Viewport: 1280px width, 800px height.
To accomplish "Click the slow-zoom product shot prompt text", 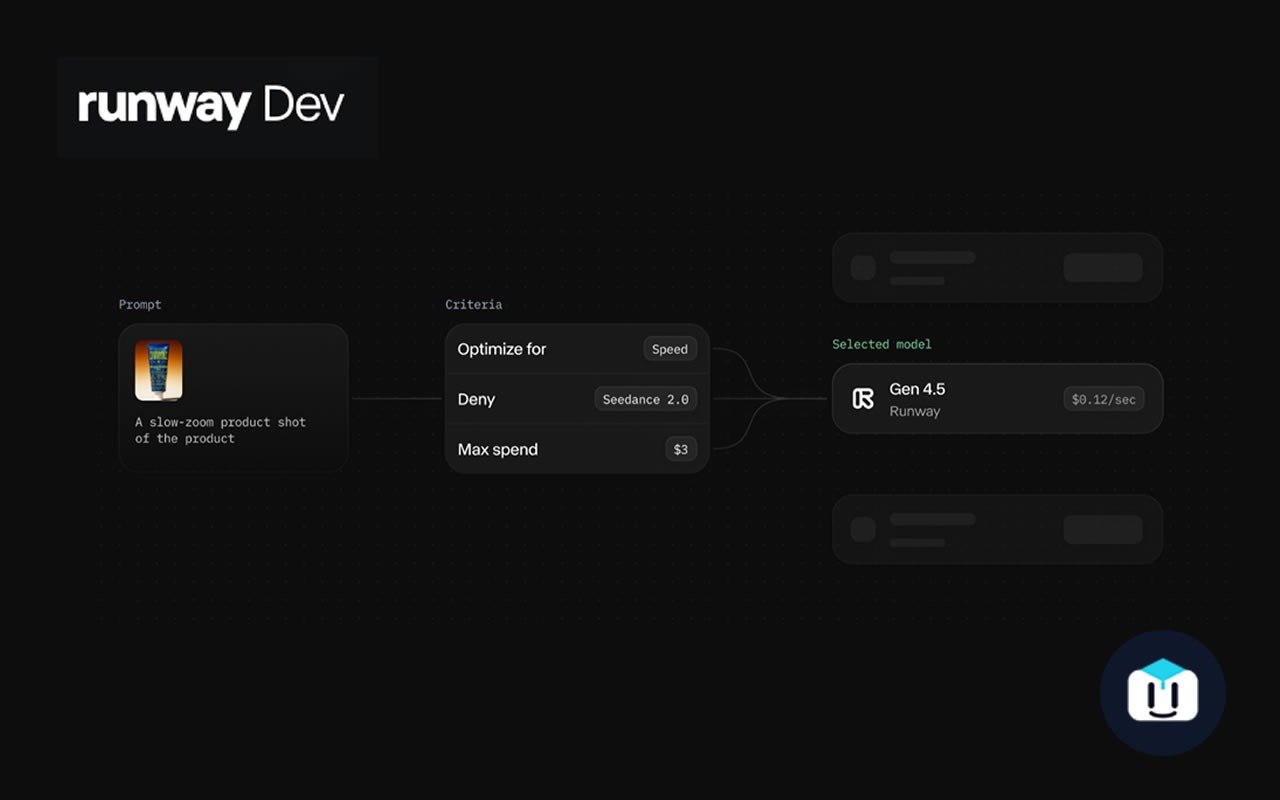I will click(x=221, y=430).
